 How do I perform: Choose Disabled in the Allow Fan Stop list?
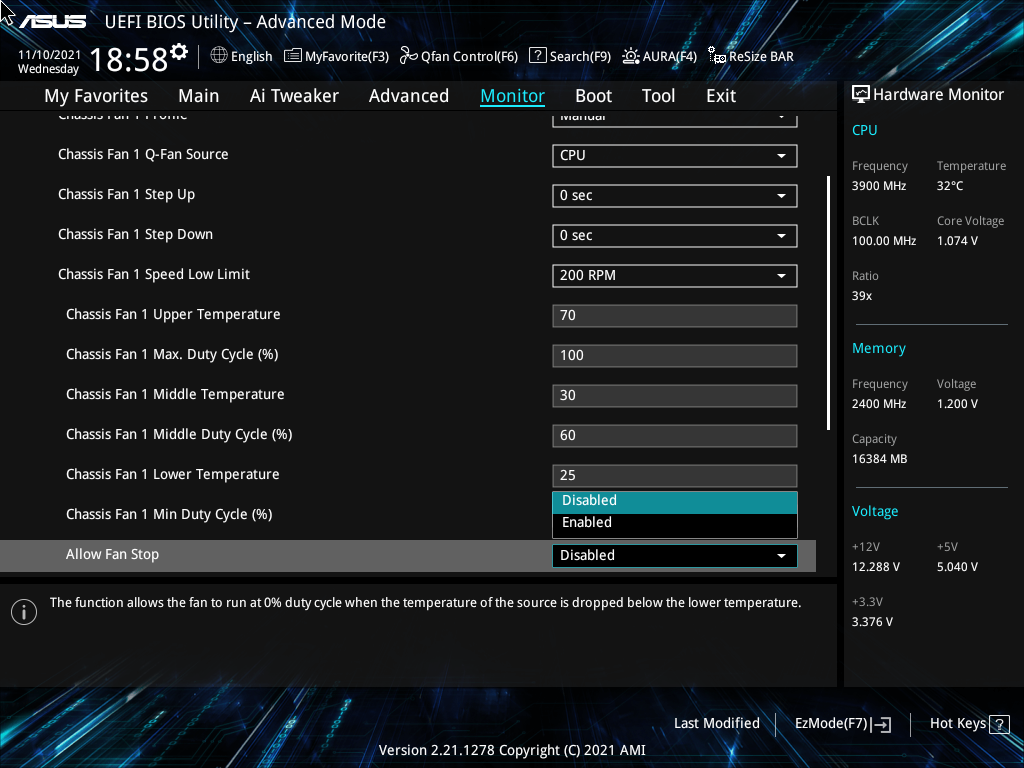coord(675,501)
